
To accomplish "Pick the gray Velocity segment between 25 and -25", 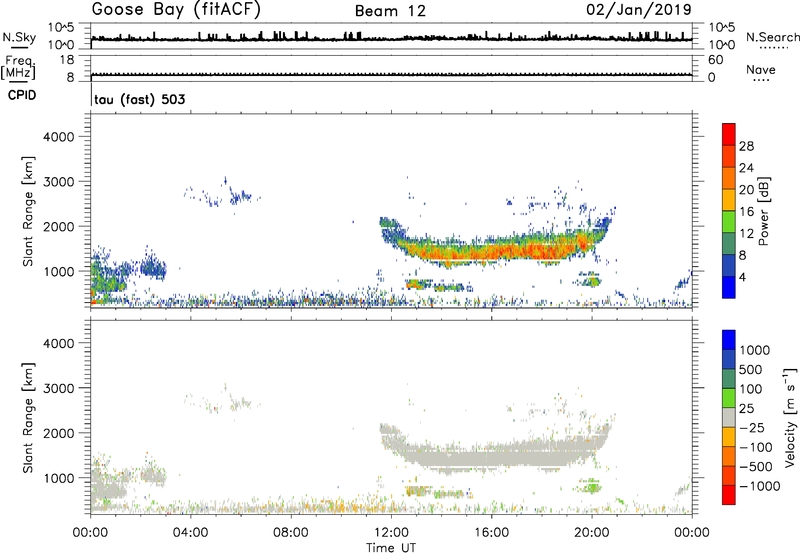I will pyautogui.click(x=729, y=417).
